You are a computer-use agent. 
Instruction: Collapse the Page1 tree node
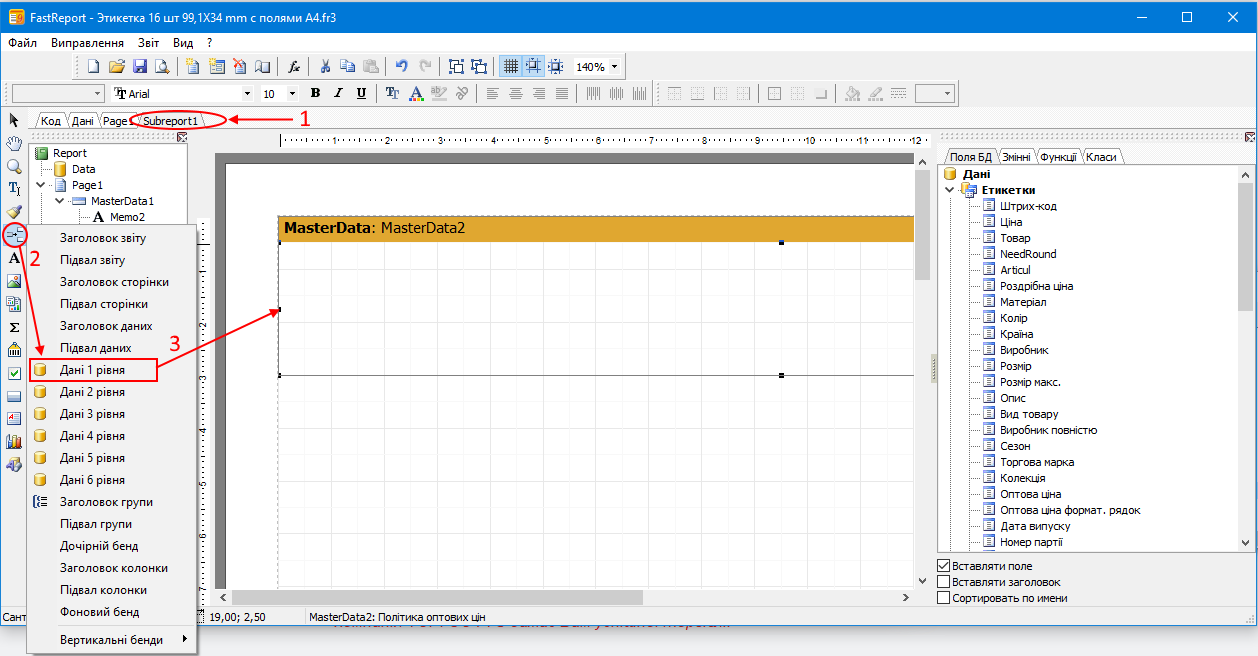(41, 185)
